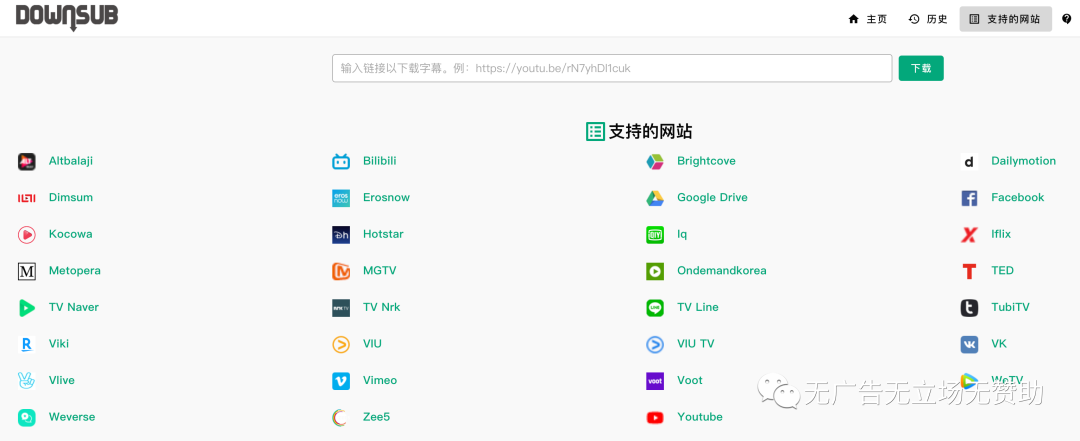Open the Altbalaji link
Screen dimensions: 1080x441
[71, 161]
